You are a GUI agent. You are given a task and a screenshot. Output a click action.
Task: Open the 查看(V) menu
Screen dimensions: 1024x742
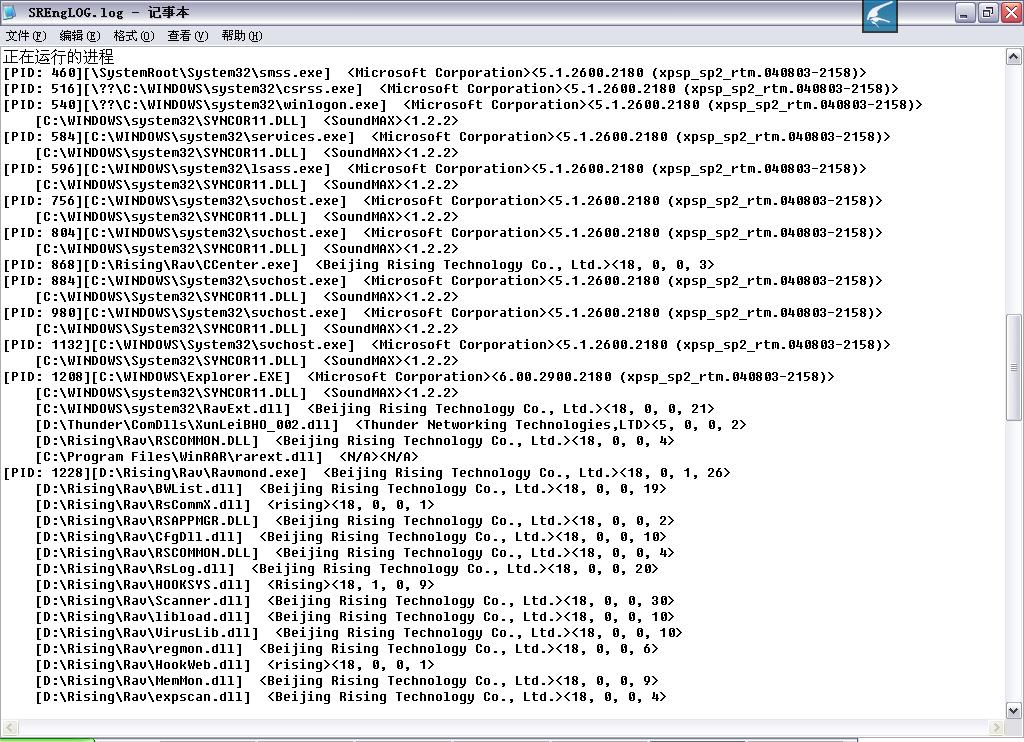click(187, 36)
